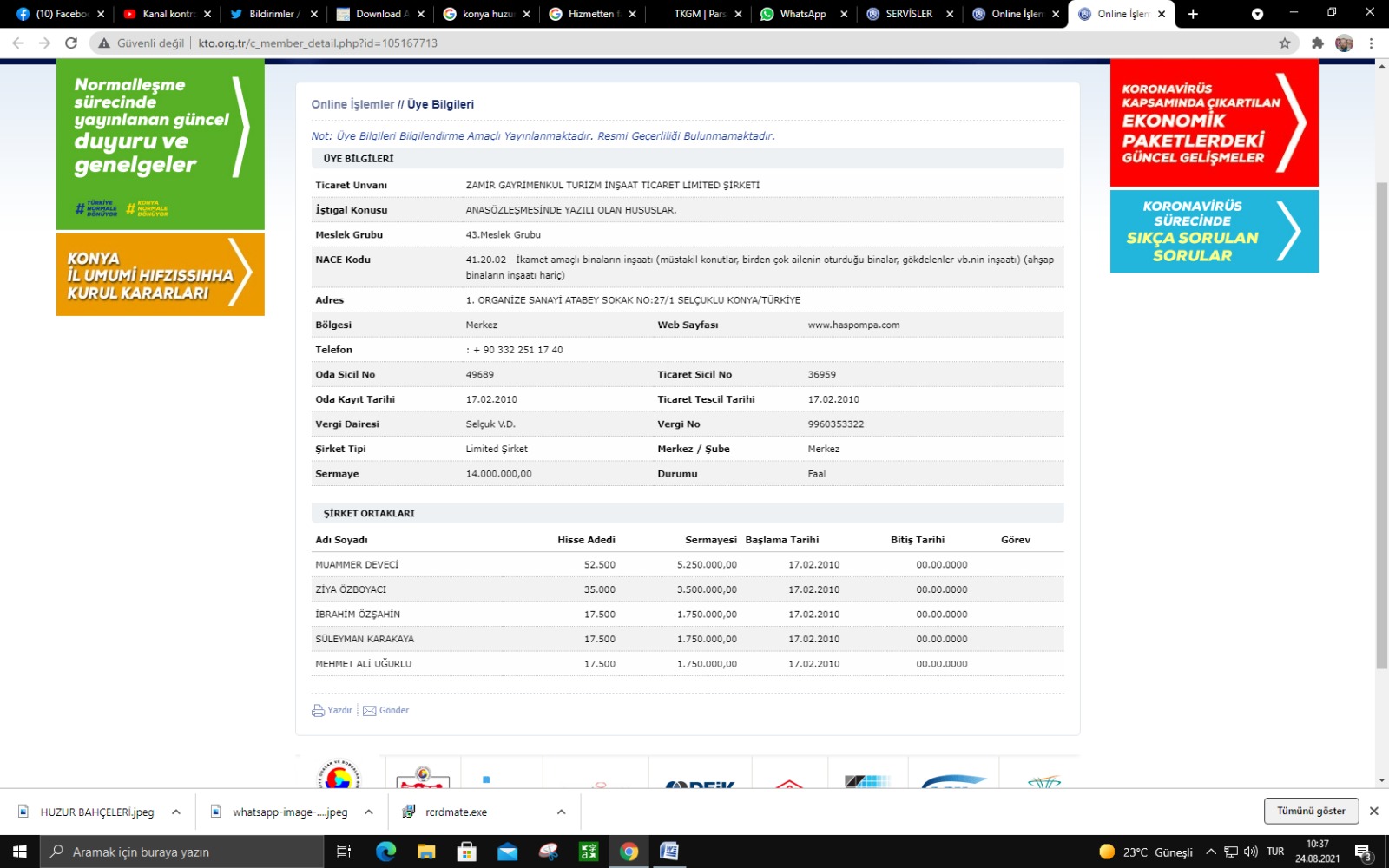Click the Gönder envelope icon
Screen dimensions: 1389x868
coord(370,710)
